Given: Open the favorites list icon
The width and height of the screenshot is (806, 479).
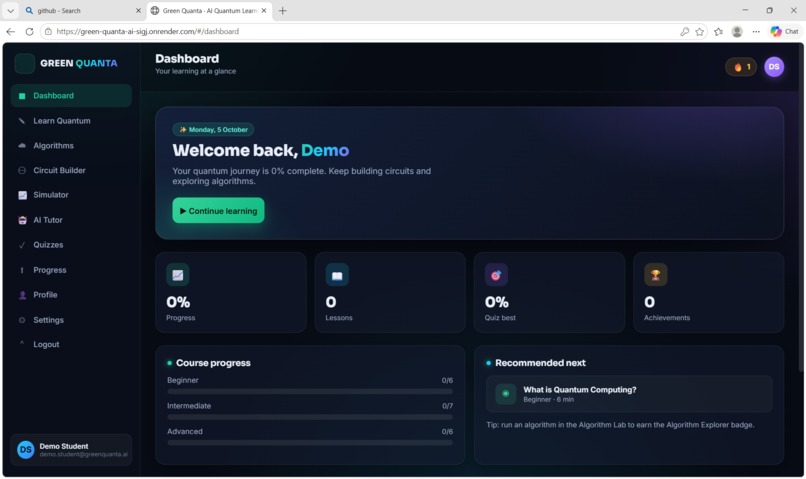Looking at the screenshot, I should [719, 31].
